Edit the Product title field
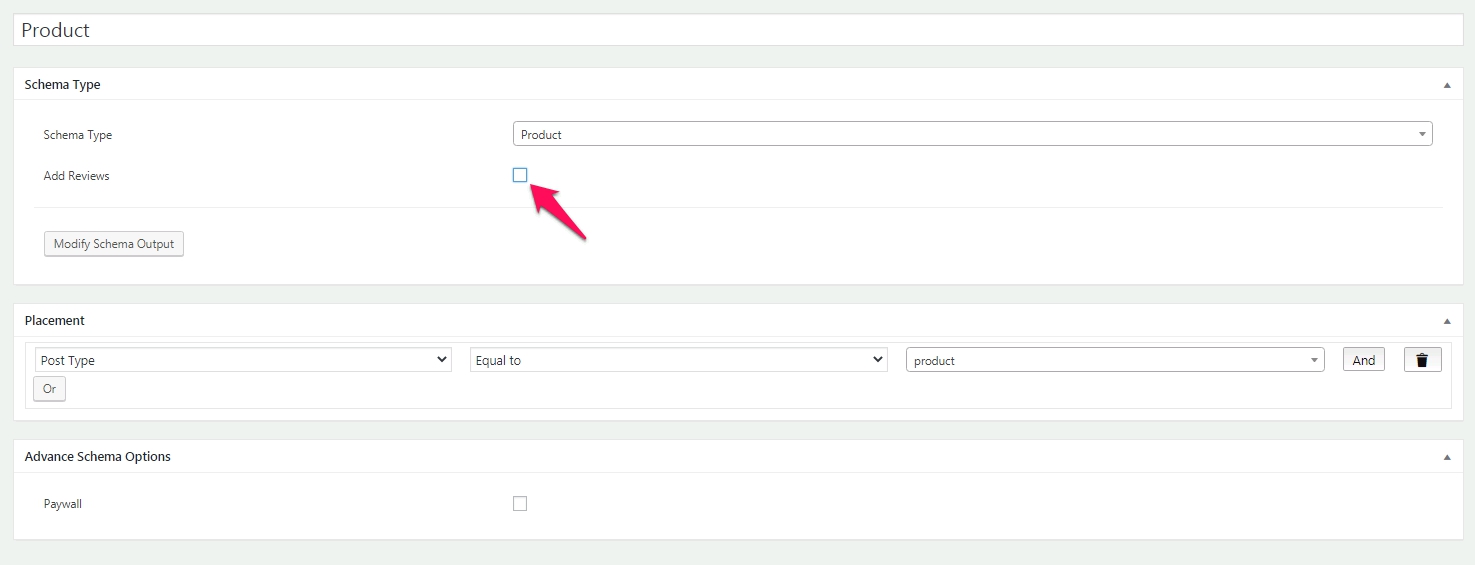Image resolution: width=1475 pixels, height=565 pixels. point(738,30)
